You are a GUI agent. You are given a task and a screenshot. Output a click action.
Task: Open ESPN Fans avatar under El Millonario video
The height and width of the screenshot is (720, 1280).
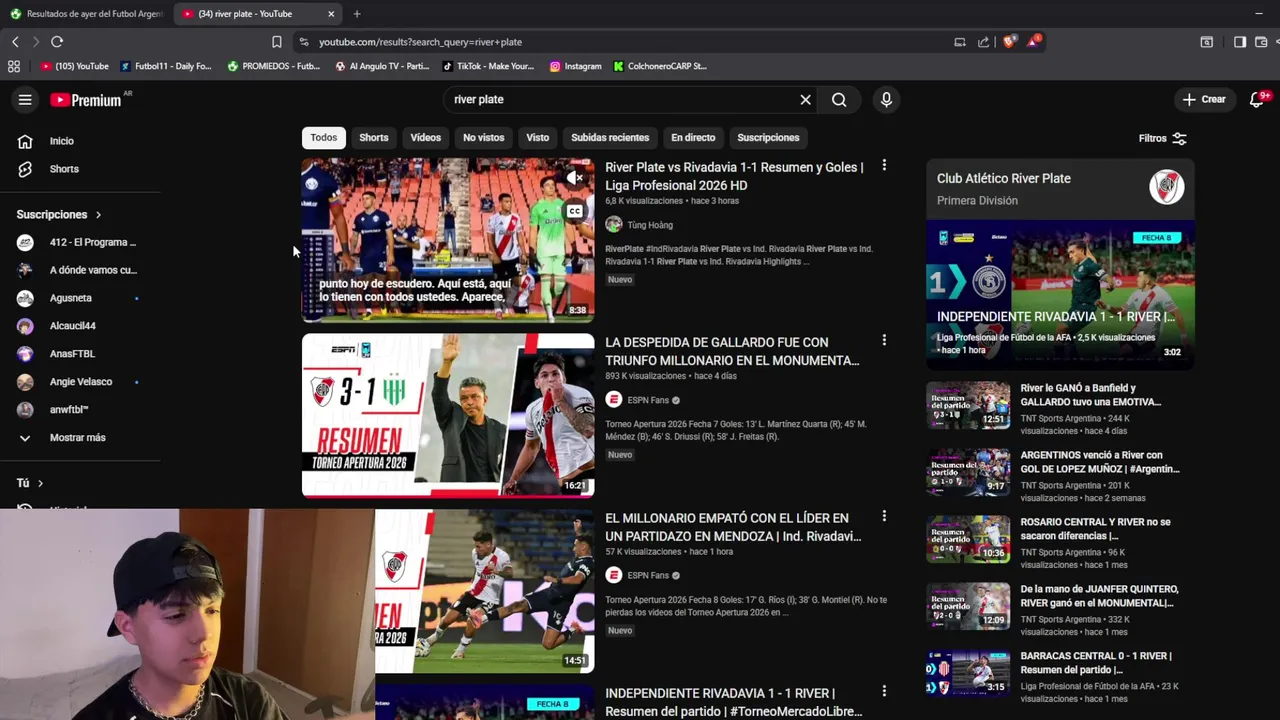click(613, 575)
